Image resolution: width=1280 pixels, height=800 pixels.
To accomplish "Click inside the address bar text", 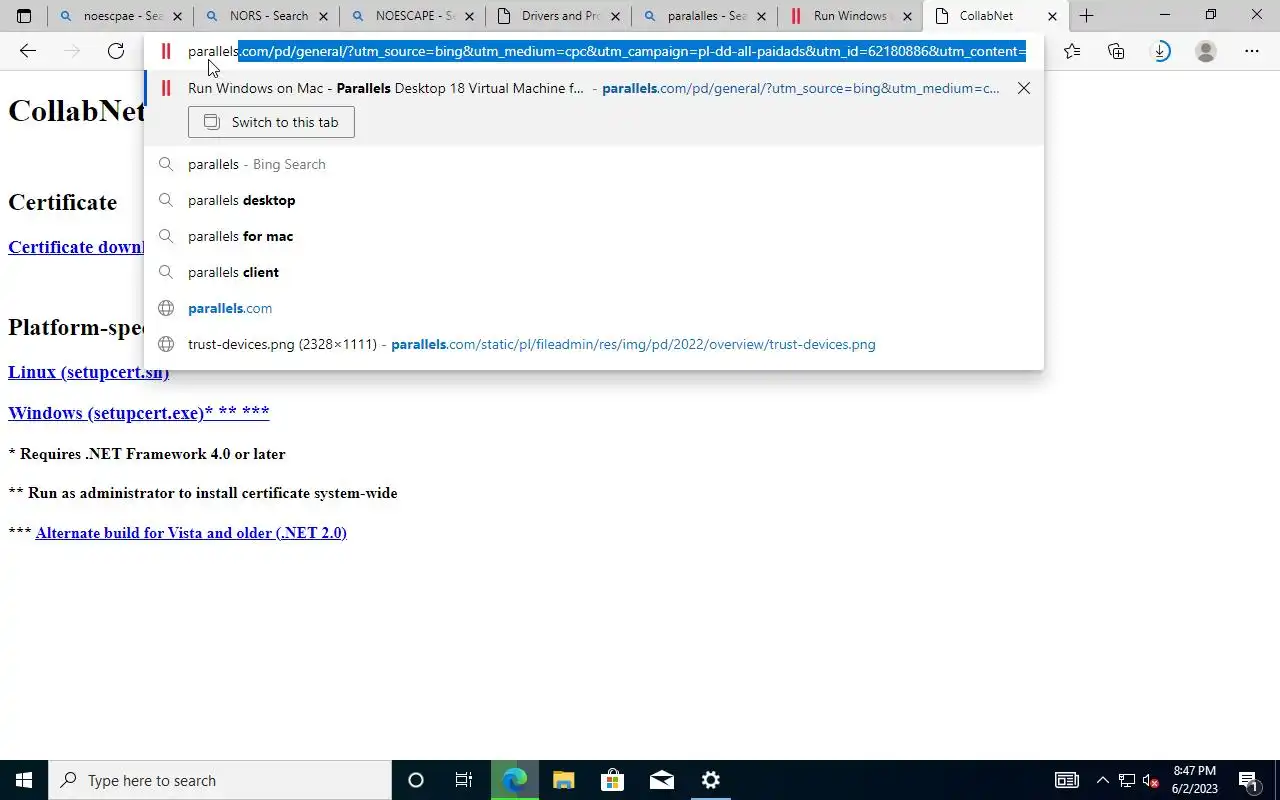I will click(606, 51).
